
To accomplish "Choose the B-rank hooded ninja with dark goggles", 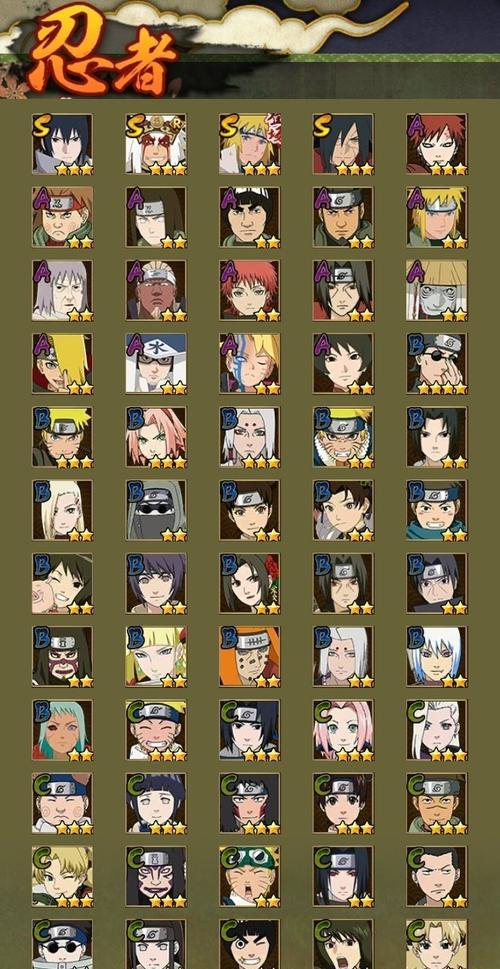I will coord(156,510).
